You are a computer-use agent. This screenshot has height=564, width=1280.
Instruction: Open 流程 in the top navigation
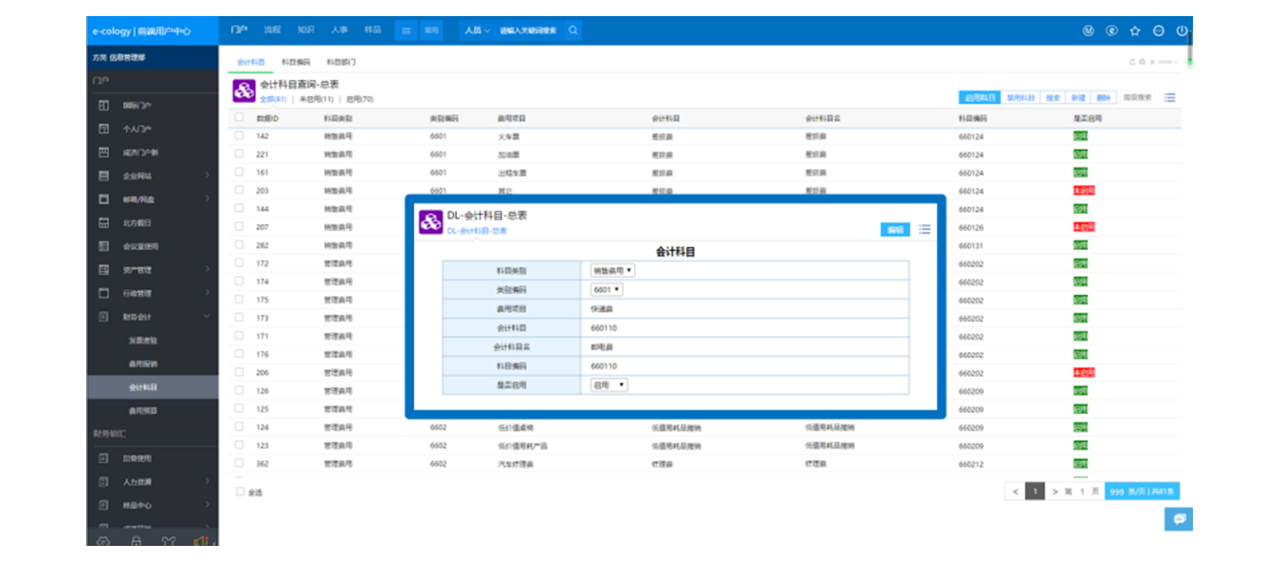[x=273, y=31]
